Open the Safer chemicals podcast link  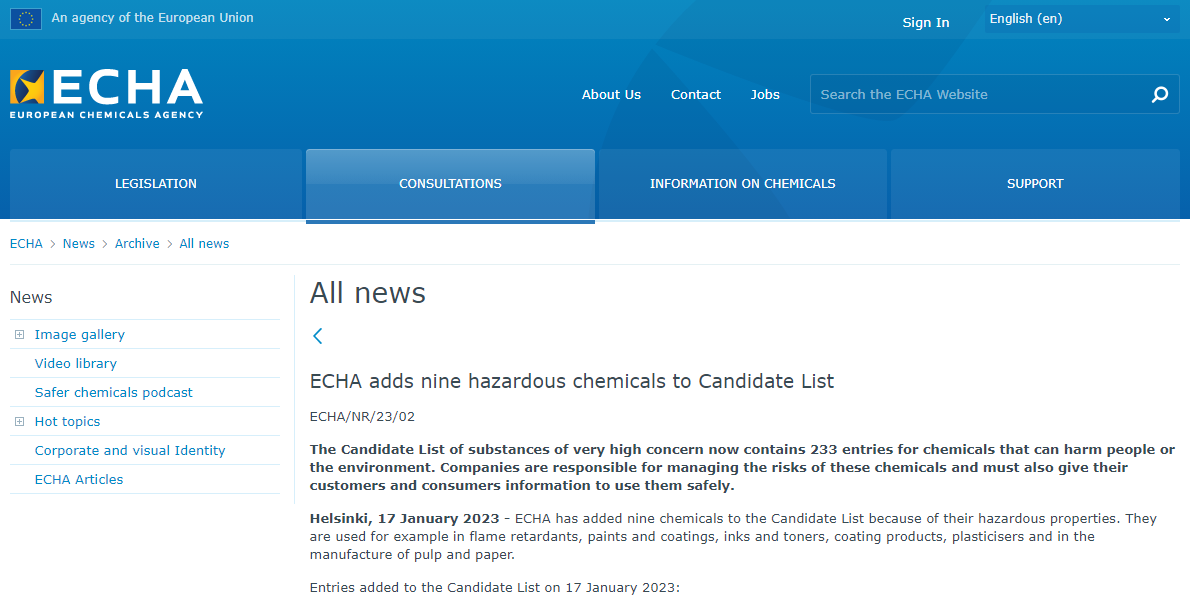coord(113,393)
